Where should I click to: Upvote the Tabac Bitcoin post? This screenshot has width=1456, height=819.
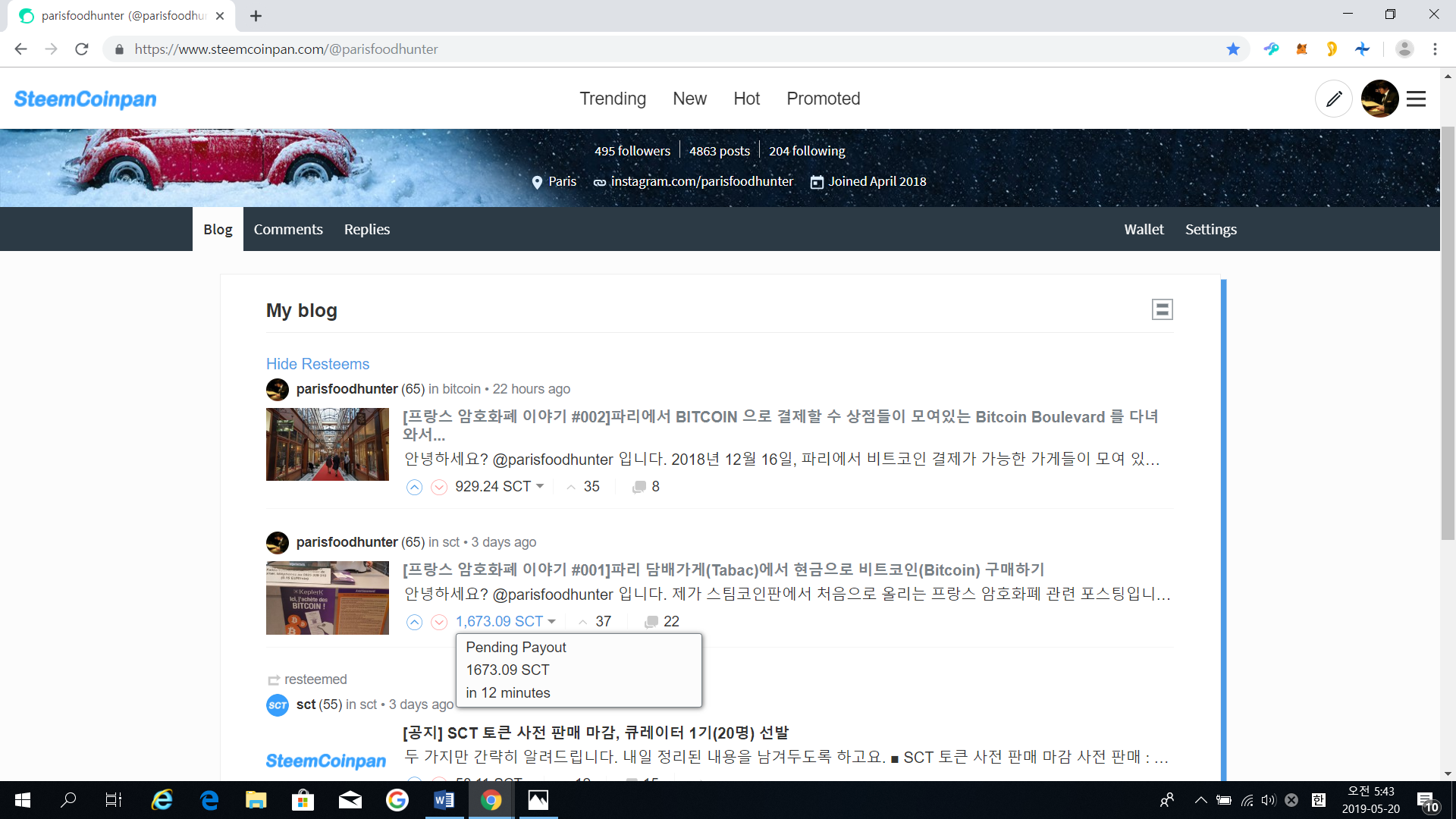coord(414,622)
